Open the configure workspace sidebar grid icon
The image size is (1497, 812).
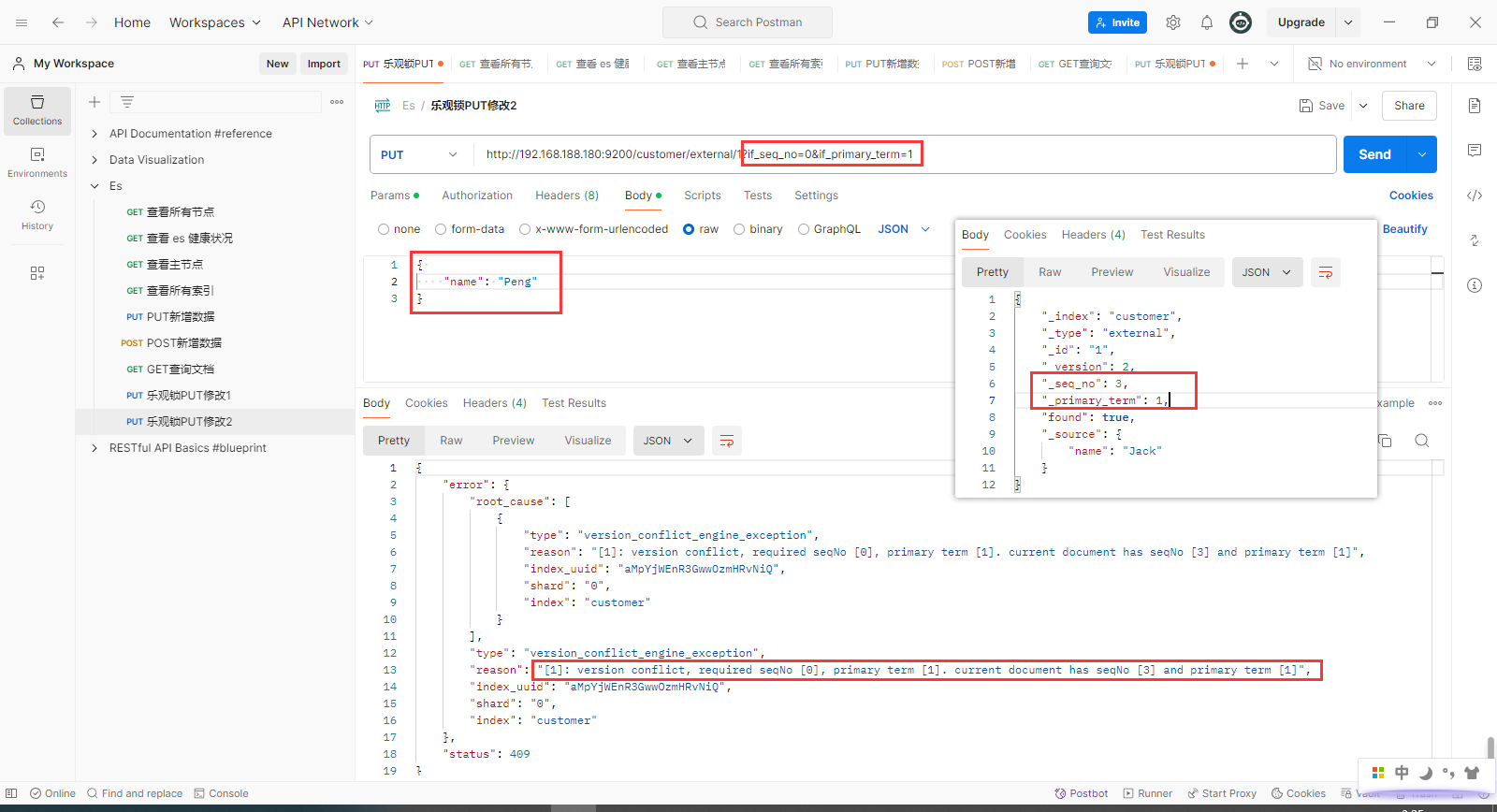pyautogui.click(x=37, y=273)
